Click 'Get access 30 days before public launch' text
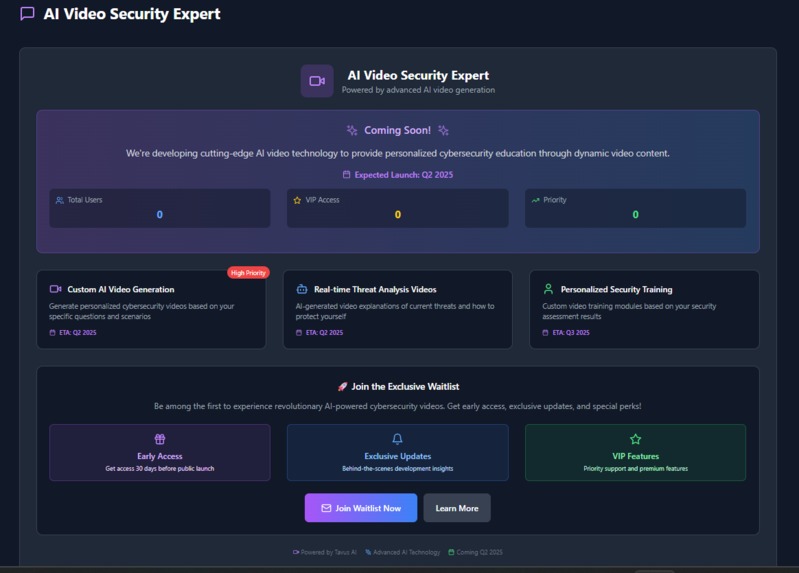799x573 pixels. pos(159,468)
